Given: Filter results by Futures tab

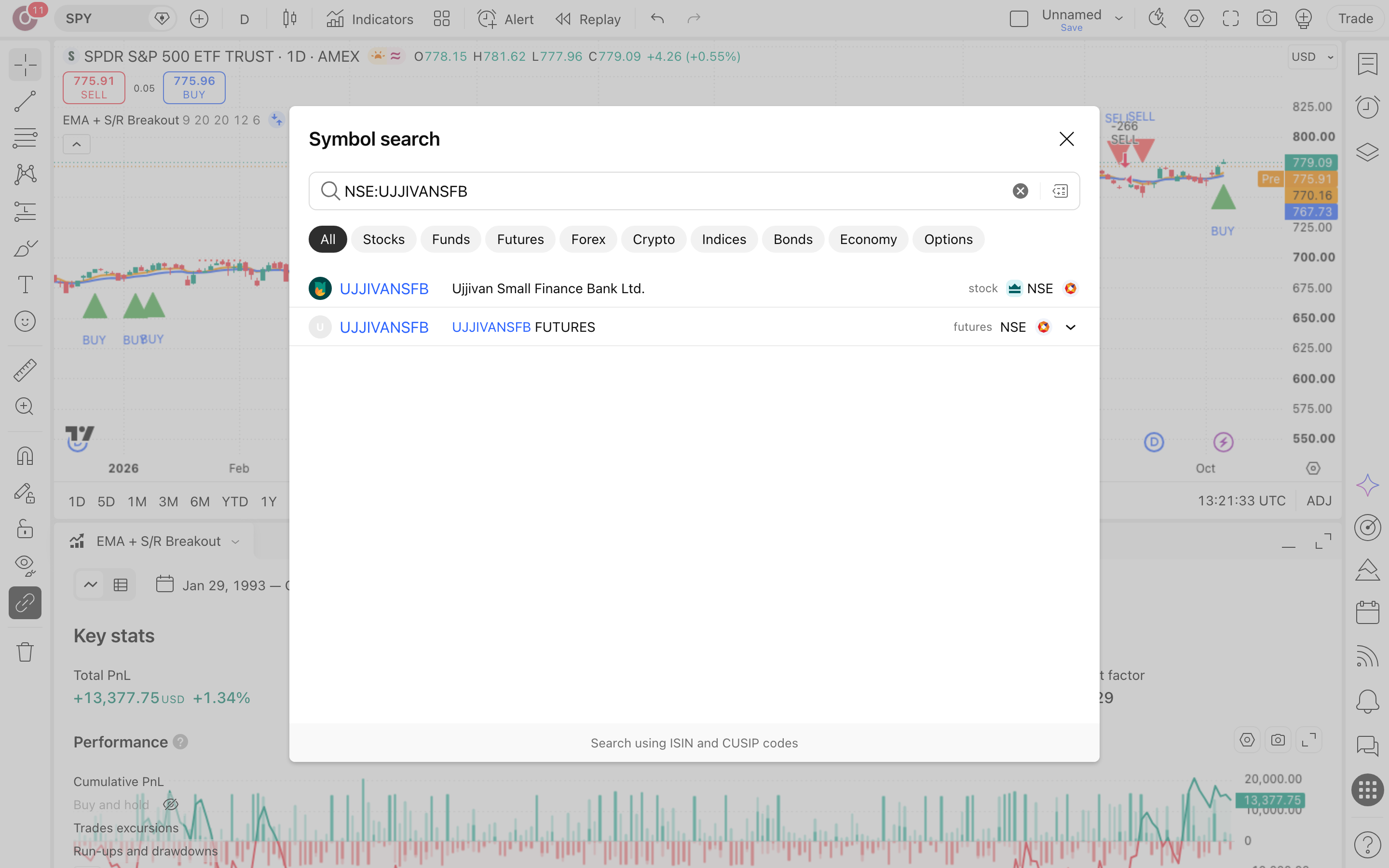Looking at the screenshot, I should 520,239.
